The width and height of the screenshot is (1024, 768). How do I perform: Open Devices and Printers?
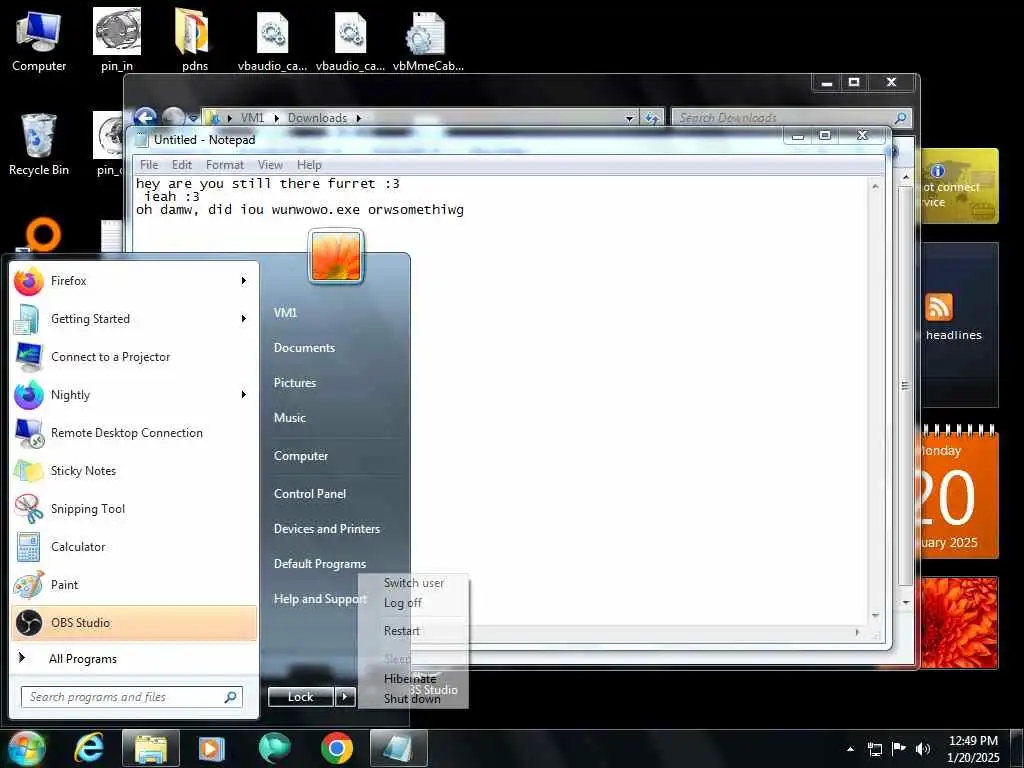point(327,529)
